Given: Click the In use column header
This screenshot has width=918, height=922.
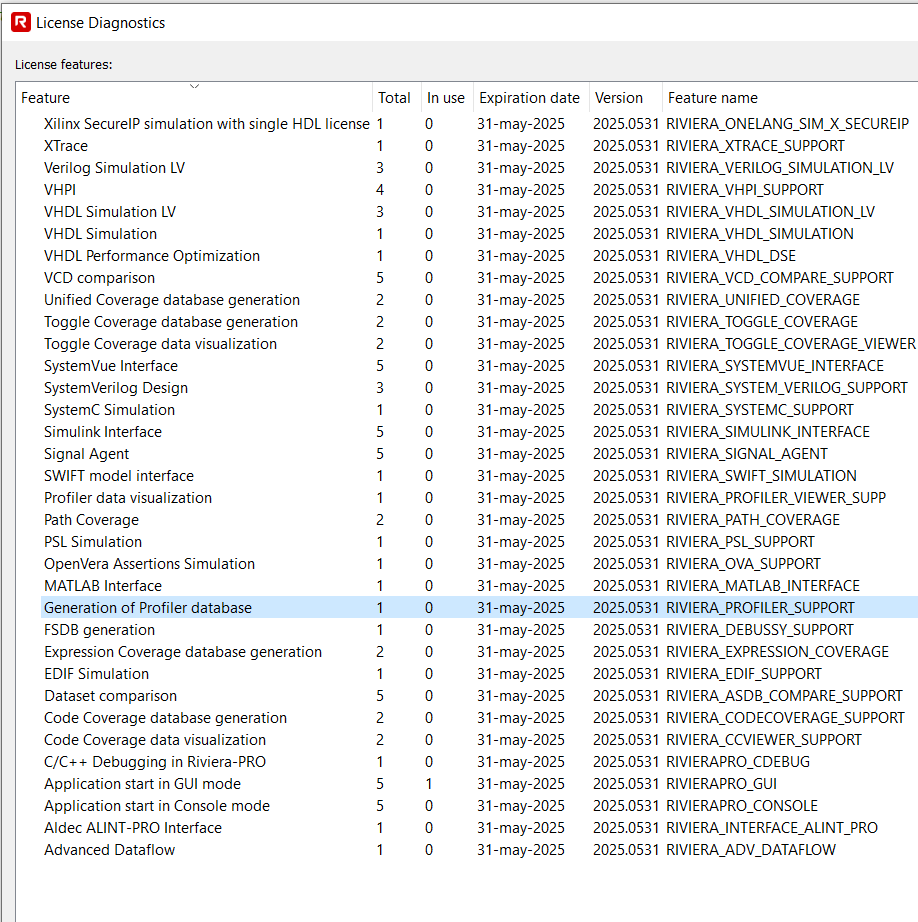Looking at the screenshot, I should 445,98.
